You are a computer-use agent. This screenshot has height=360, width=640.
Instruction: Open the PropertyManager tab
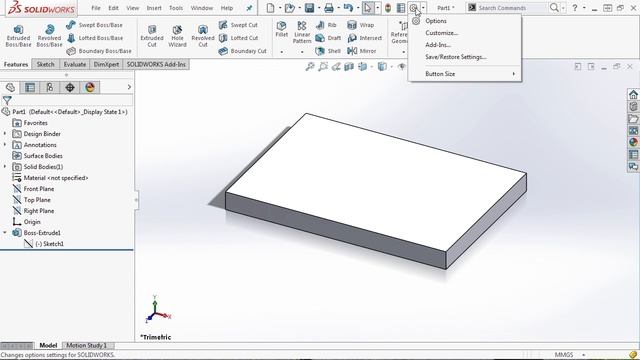click(30, 87)
